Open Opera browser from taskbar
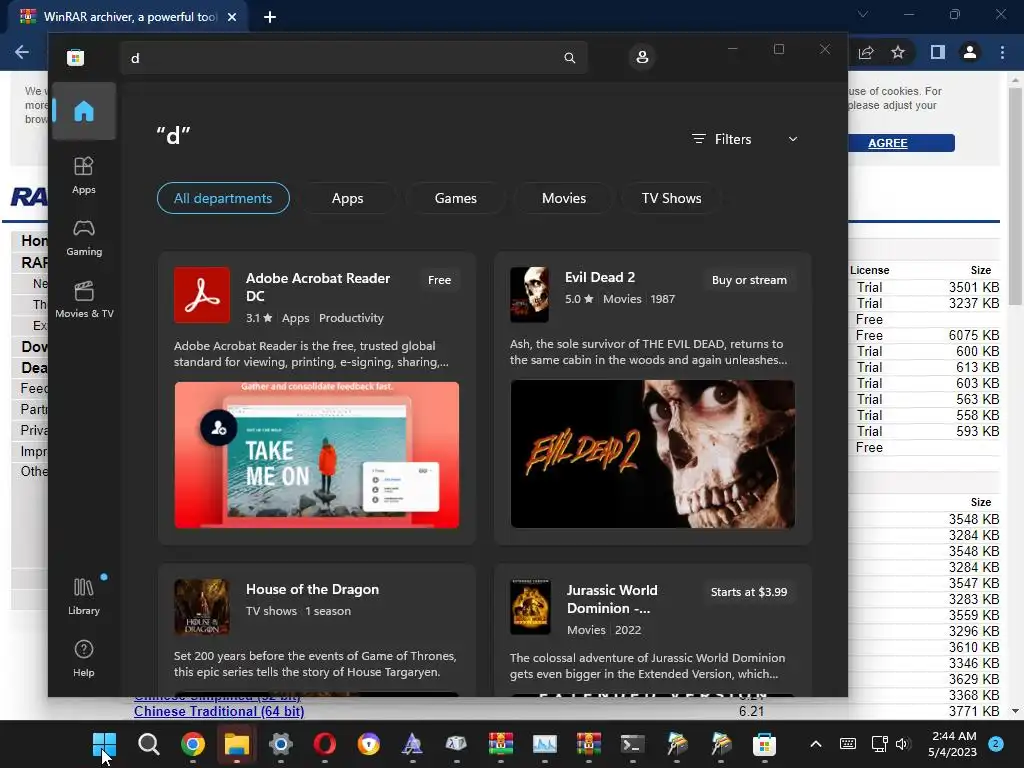Viewport: 1024px width, 768px height. pos(325,744)
